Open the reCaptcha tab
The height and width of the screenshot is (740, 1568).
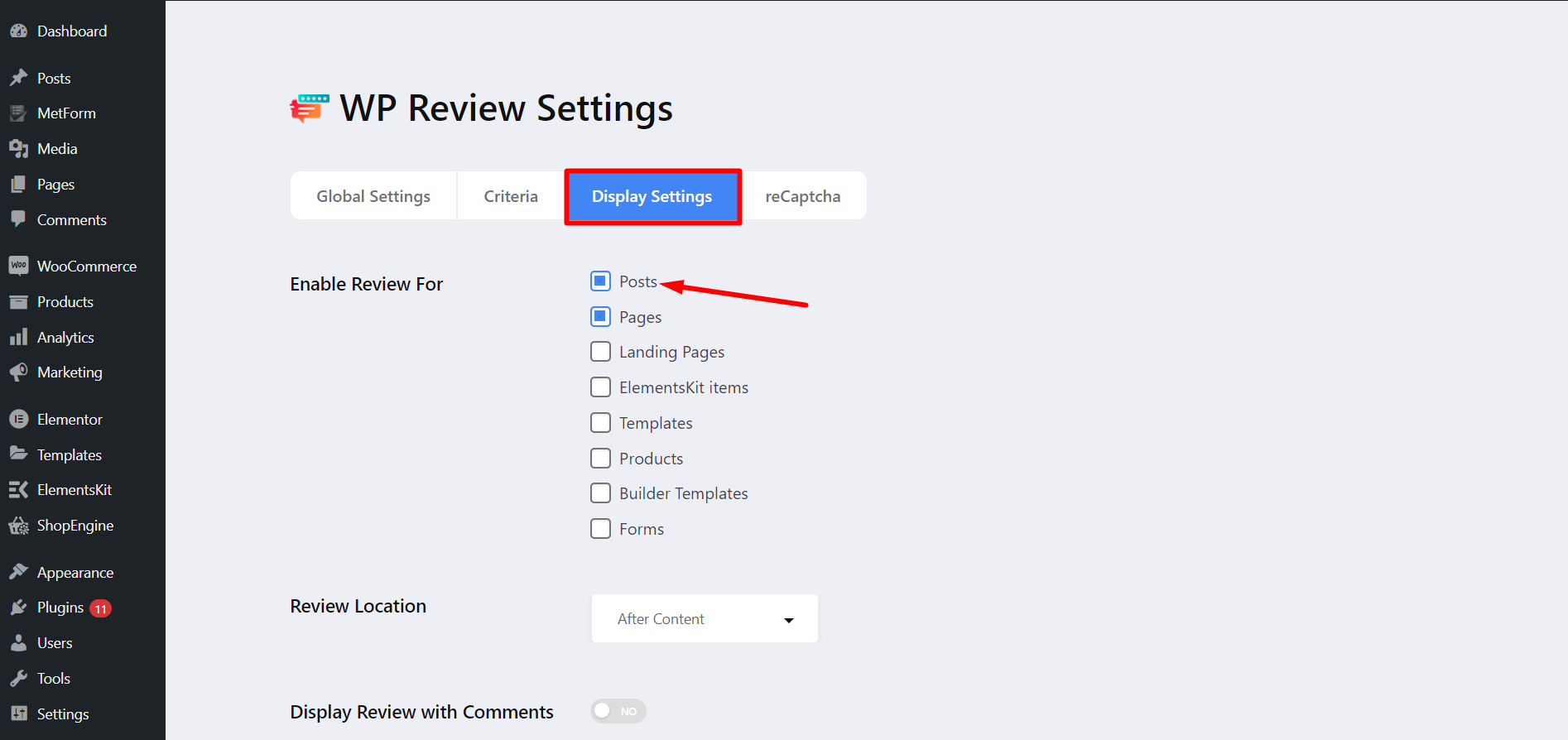[803, 196]
